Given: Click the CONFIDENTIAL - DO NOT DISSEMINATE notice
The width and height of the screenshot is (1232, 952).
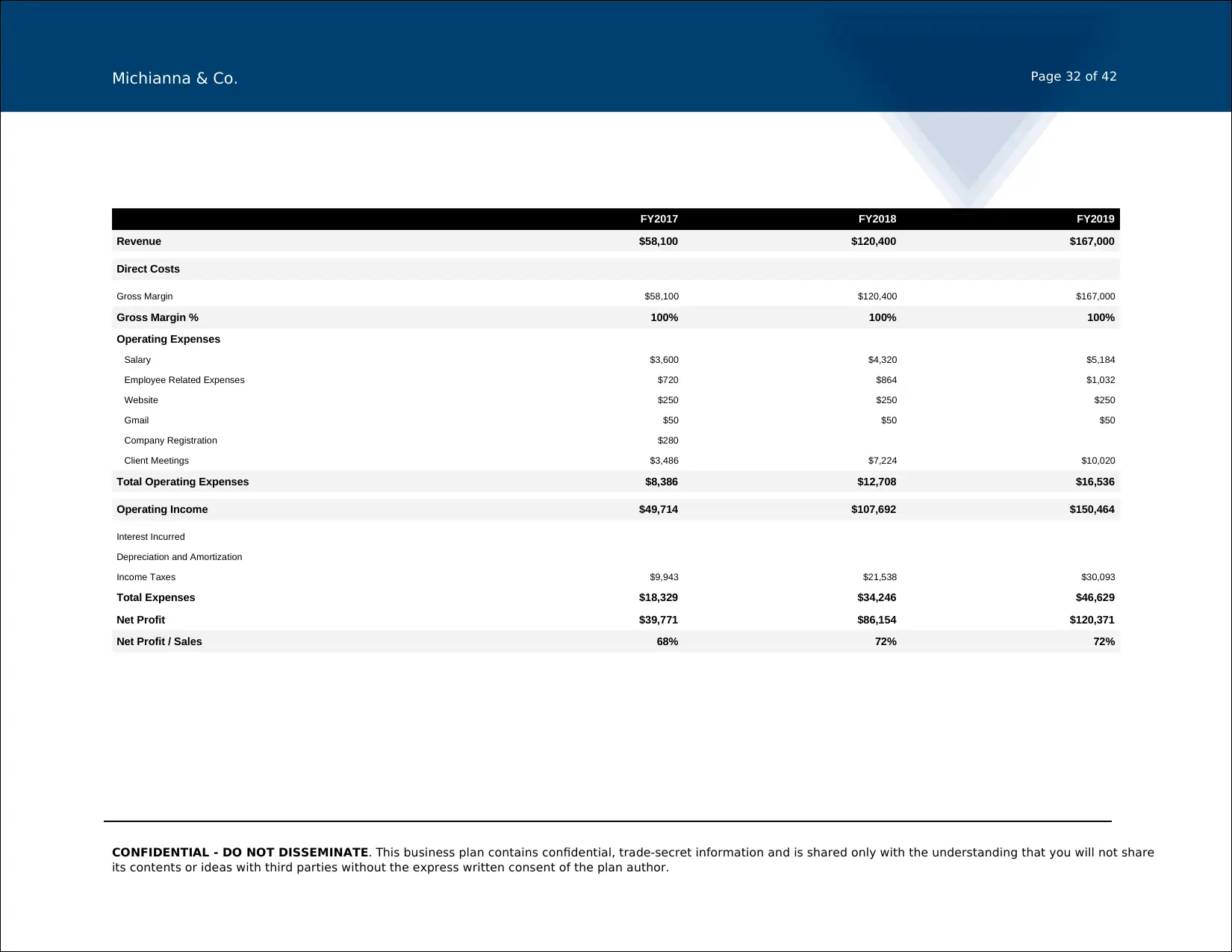Looking at the screenshot, I should pyautogui.click(x=240, y=853).
